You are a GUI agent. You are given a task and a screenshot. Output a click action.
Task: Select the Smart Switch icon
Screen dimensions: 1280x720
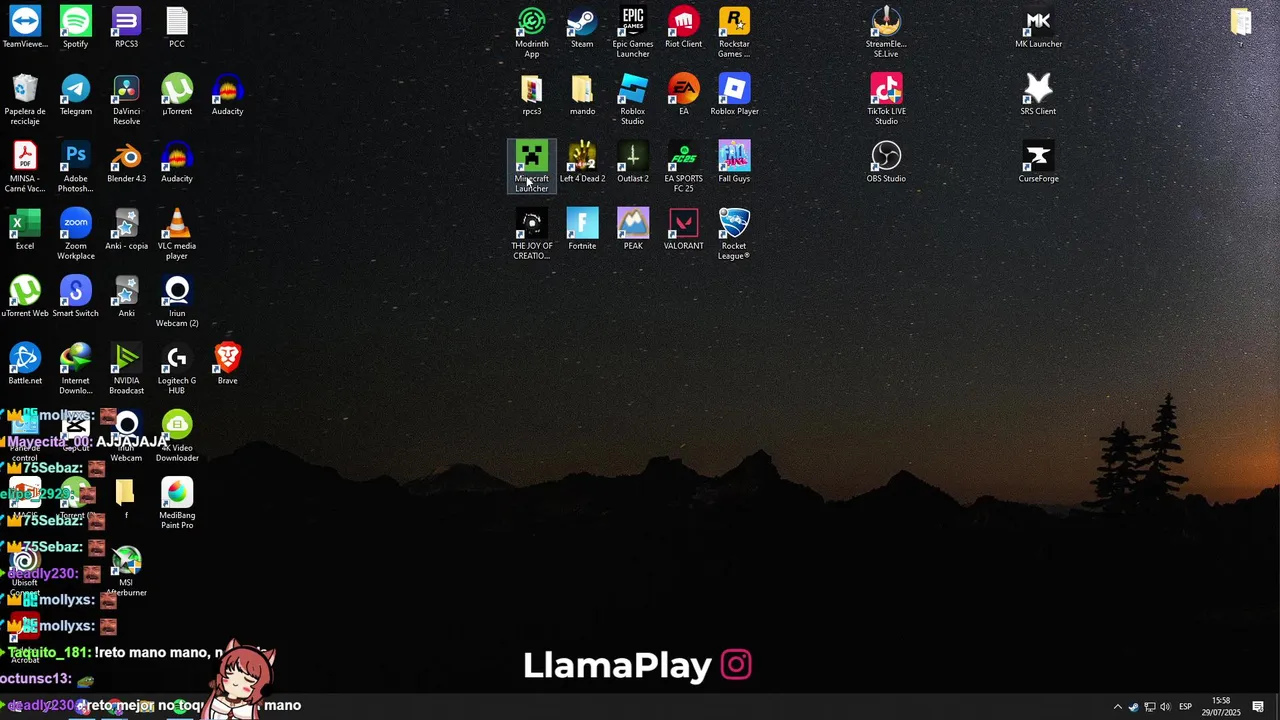tap(76, 296)
